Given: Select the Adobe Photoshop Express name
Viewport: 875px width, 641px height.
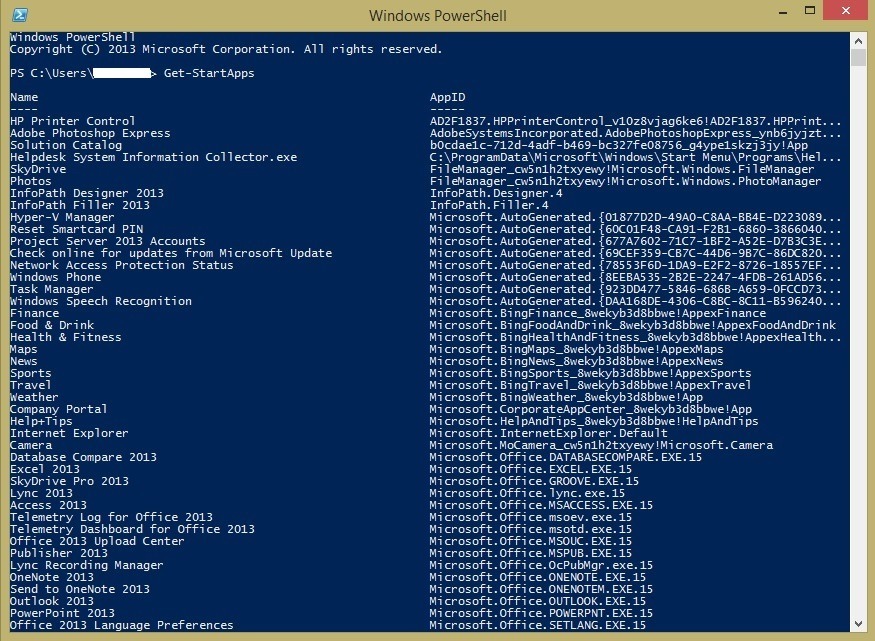Looking at the screenshot, I should click(x=90, y=133).
